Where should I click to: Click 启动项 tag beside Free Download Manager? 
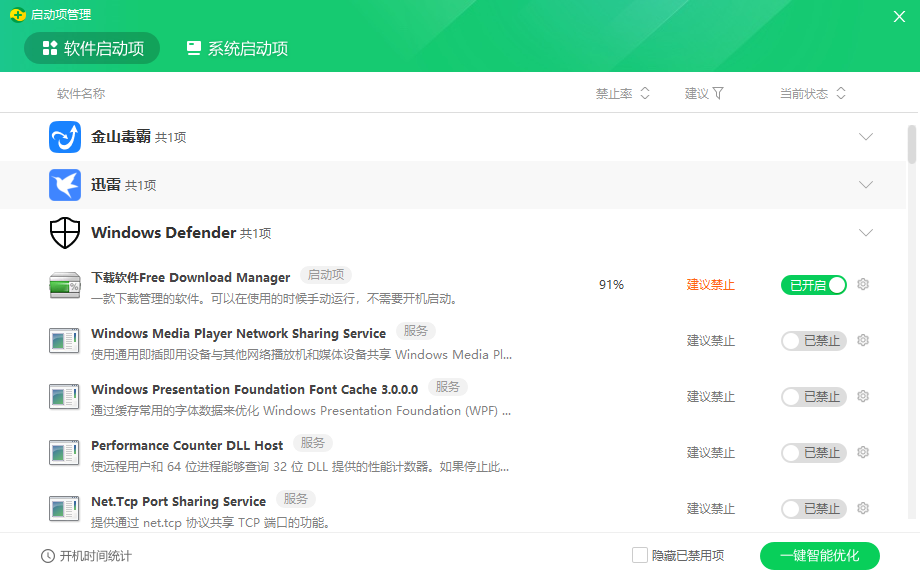(326, 274)
